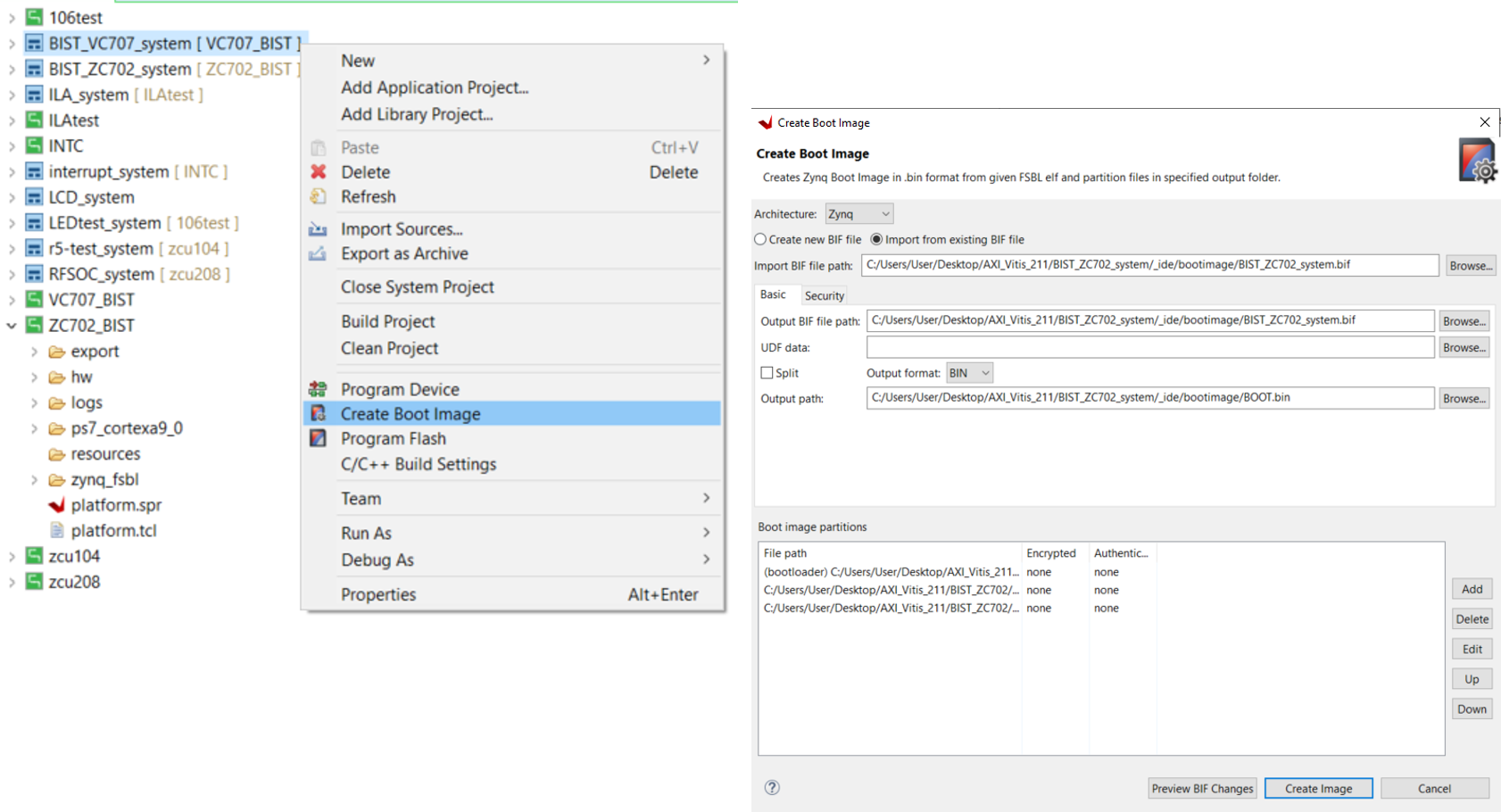Expand the zcu208 platform node
This screenshot has height=812, width=1501.
(12, 583)
